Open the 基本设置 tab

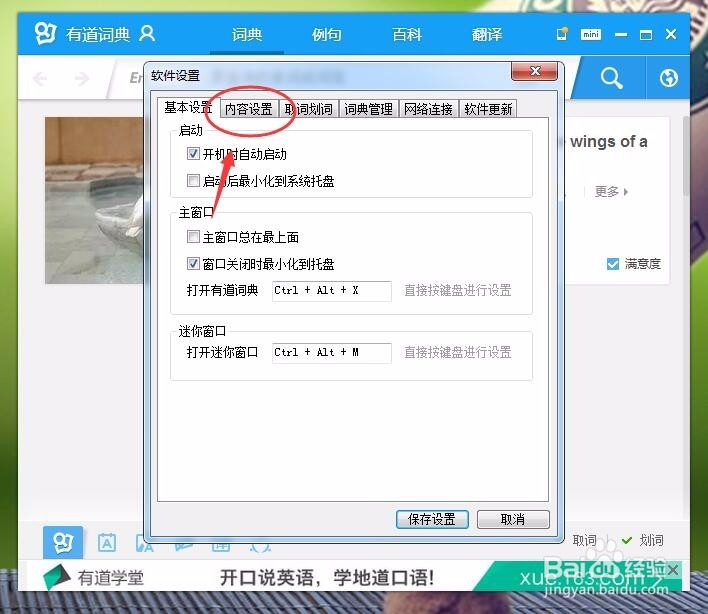pos(188,107)
